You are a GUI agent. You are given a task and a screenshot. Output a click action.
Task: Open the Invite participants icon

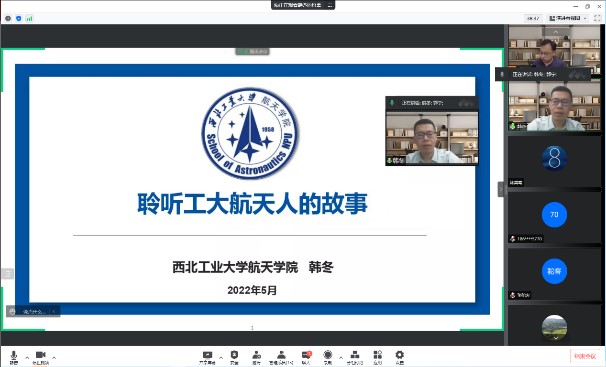[x=257, y=357]
